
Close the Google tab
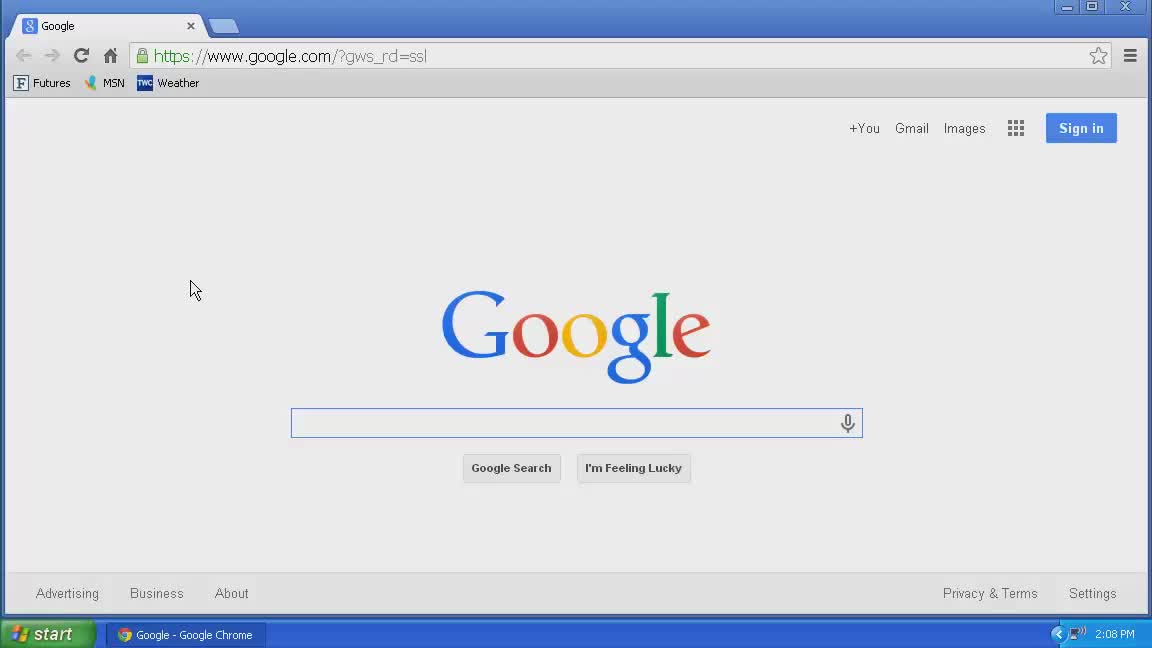[190, 26]
